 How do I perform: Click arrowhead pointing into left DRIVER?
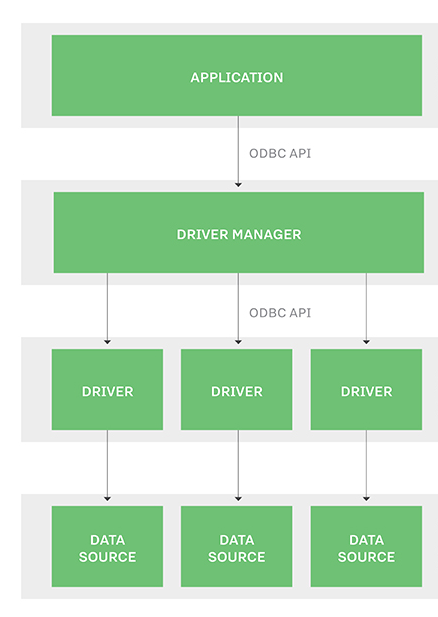coord(107,342)
